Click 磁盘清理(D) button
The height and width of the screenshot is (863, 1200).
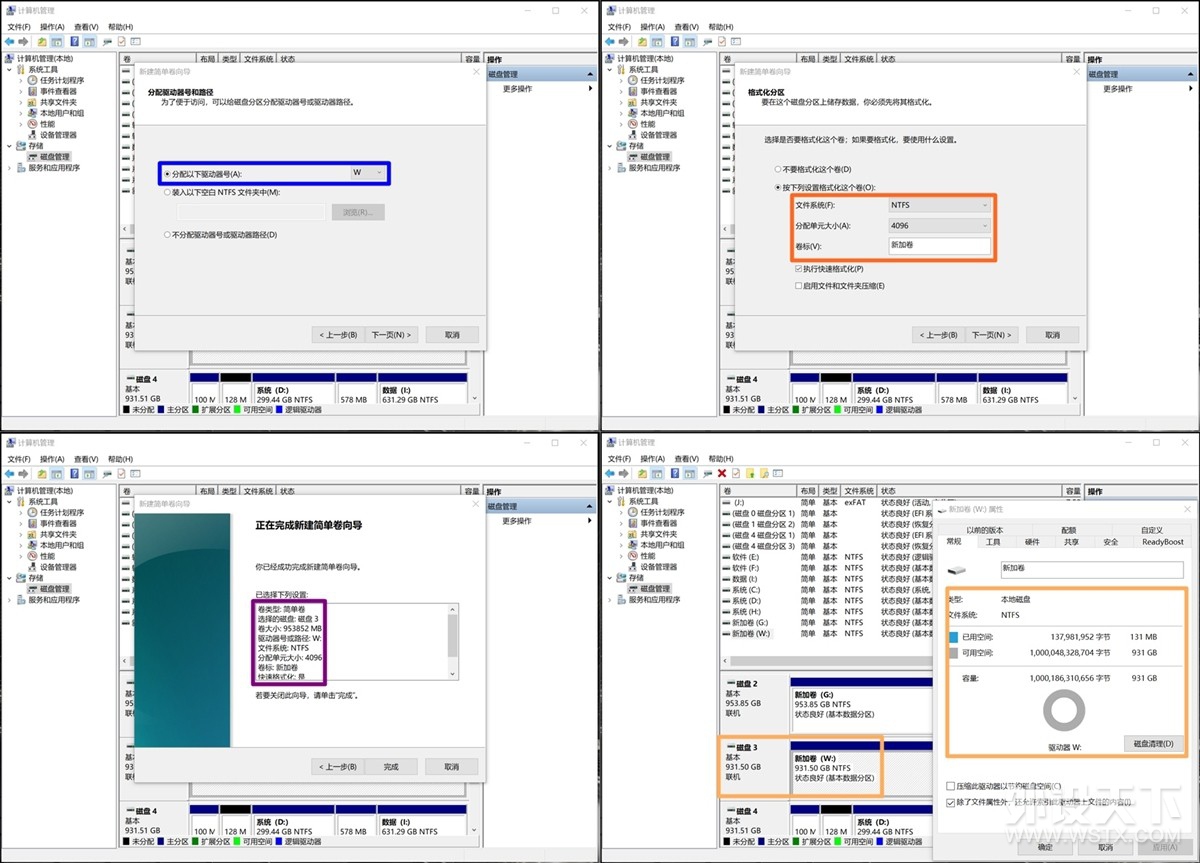[1153, 744]
